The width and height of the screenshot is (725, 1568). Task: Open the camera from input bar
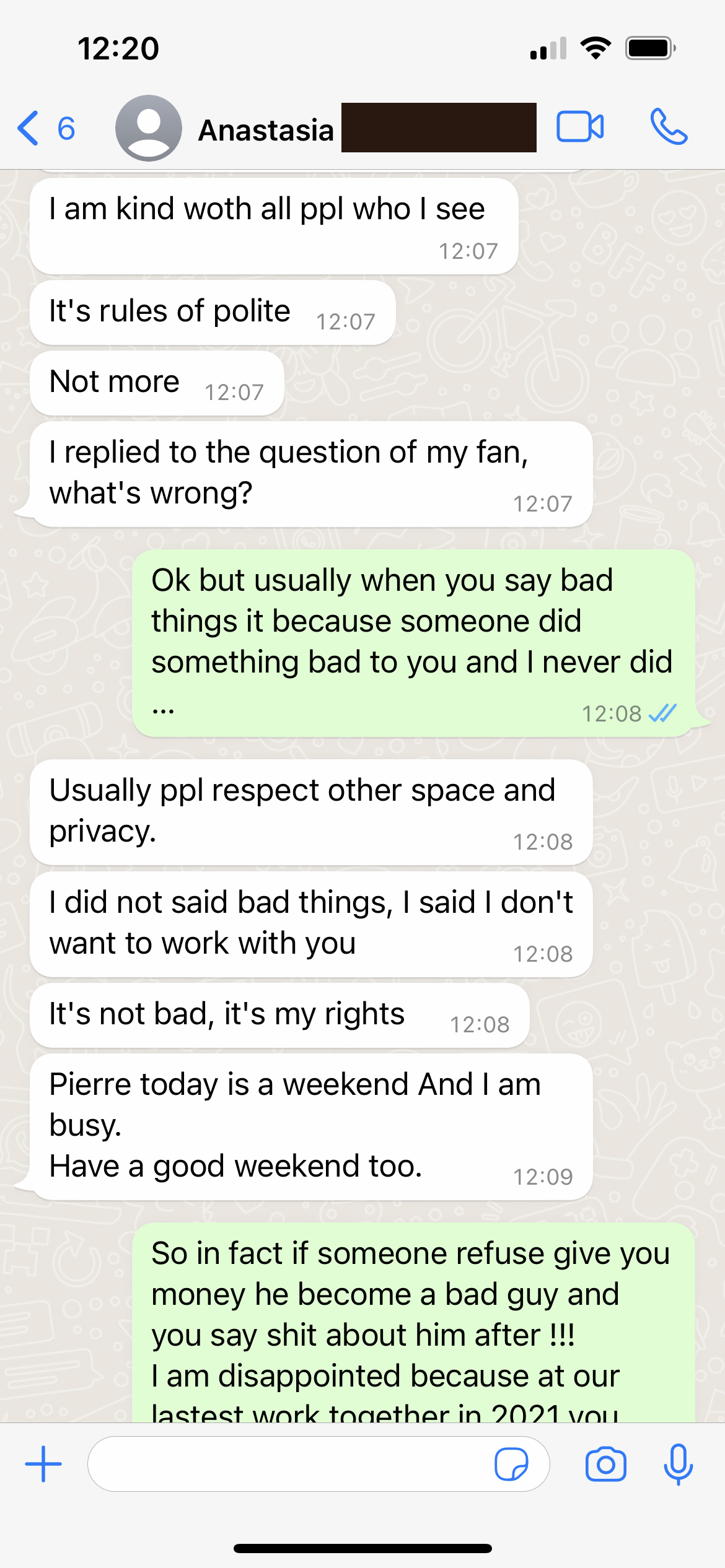pos(605,1464)
